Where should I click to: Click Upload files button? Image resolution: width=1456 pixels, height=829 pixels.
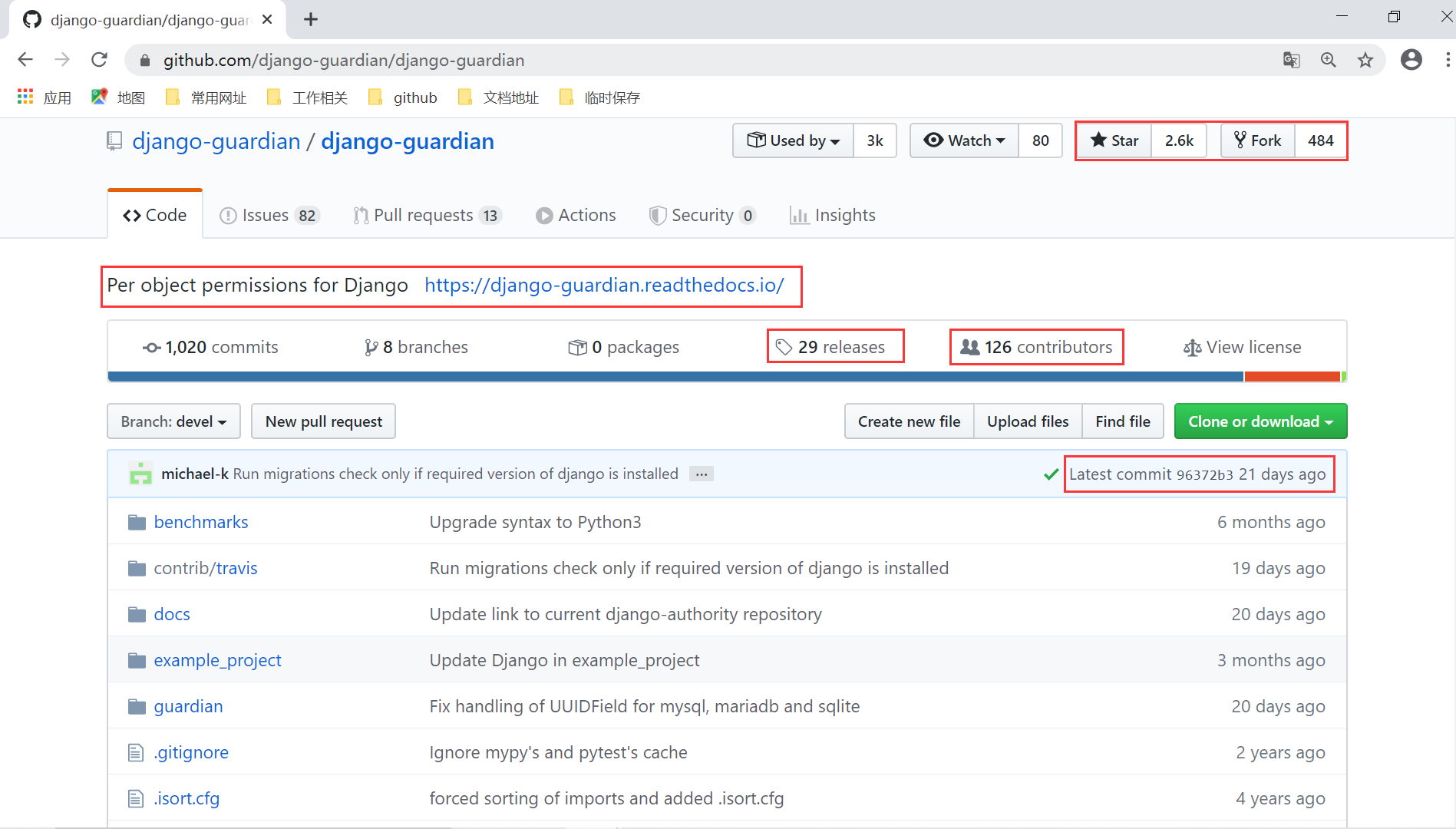click(1028, 421)
